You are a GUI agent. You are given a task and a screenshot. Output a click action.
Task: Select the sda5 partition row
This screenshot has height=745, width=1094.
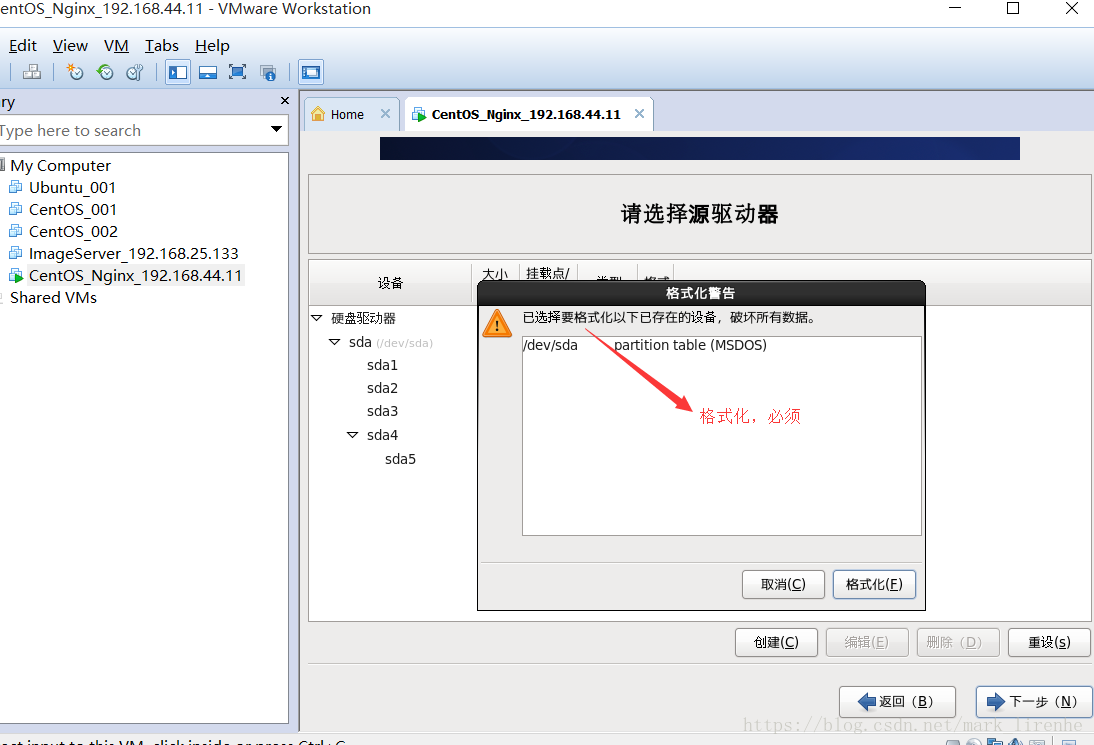[400, 459]
